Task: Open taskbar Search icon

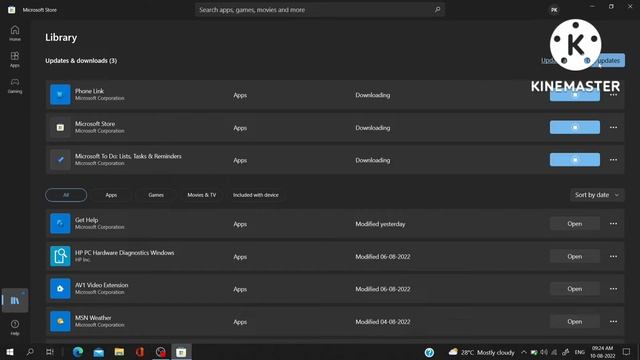Action: (x=30, y=352)
